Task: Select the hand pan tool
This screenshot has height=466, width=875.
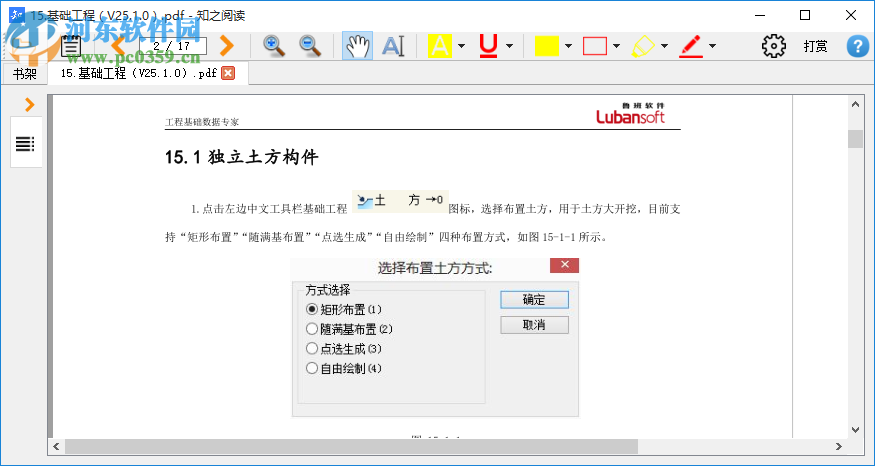Action: 357,46
